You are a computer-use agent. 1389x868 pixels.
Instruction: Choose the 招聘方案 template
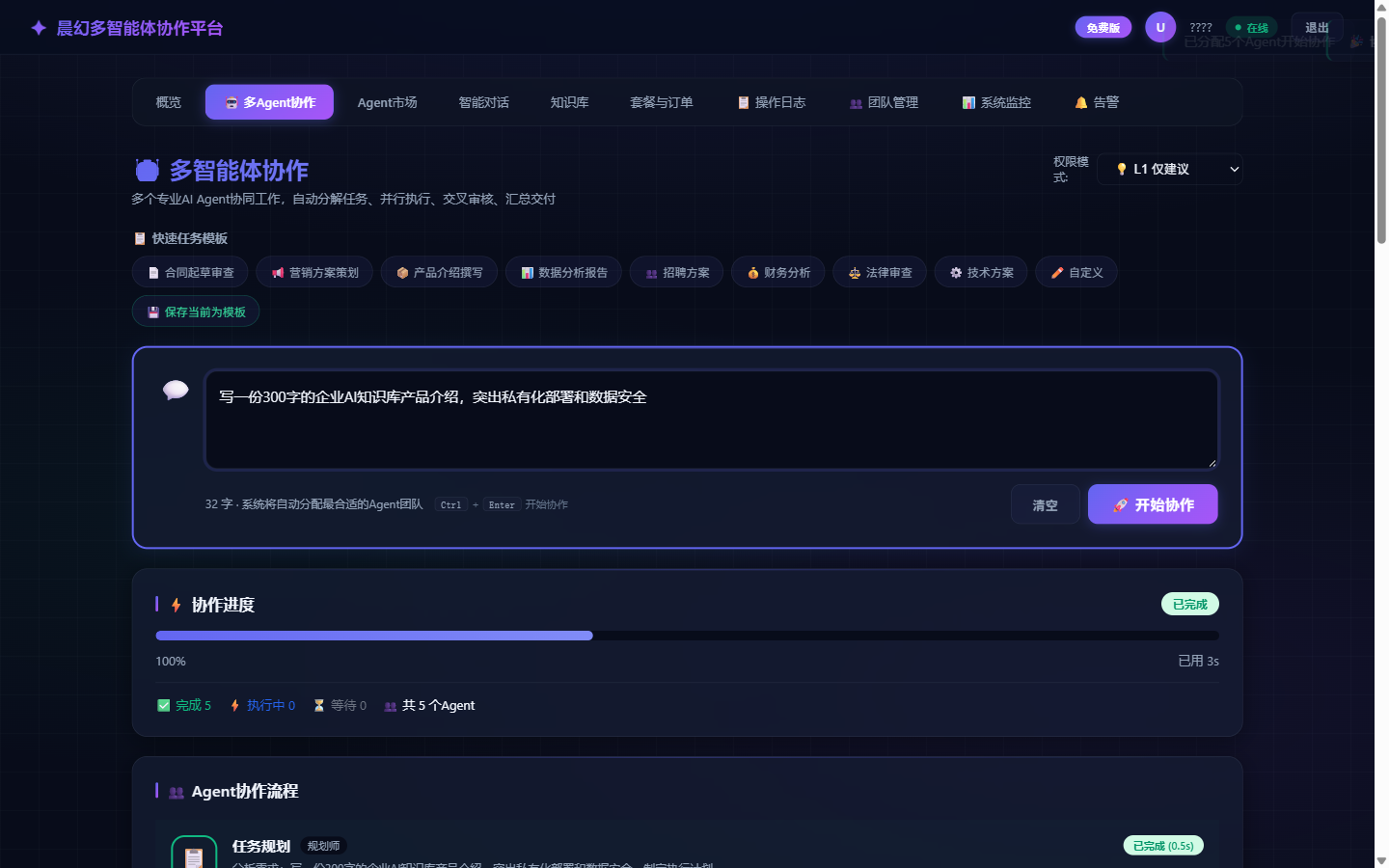point(677,273)
